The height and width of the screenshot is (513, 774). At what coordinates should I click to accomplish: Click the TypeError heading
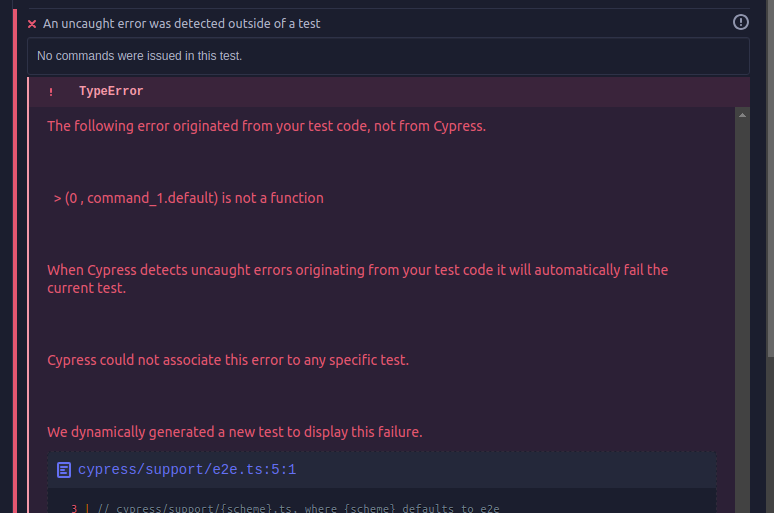[111, 91]
